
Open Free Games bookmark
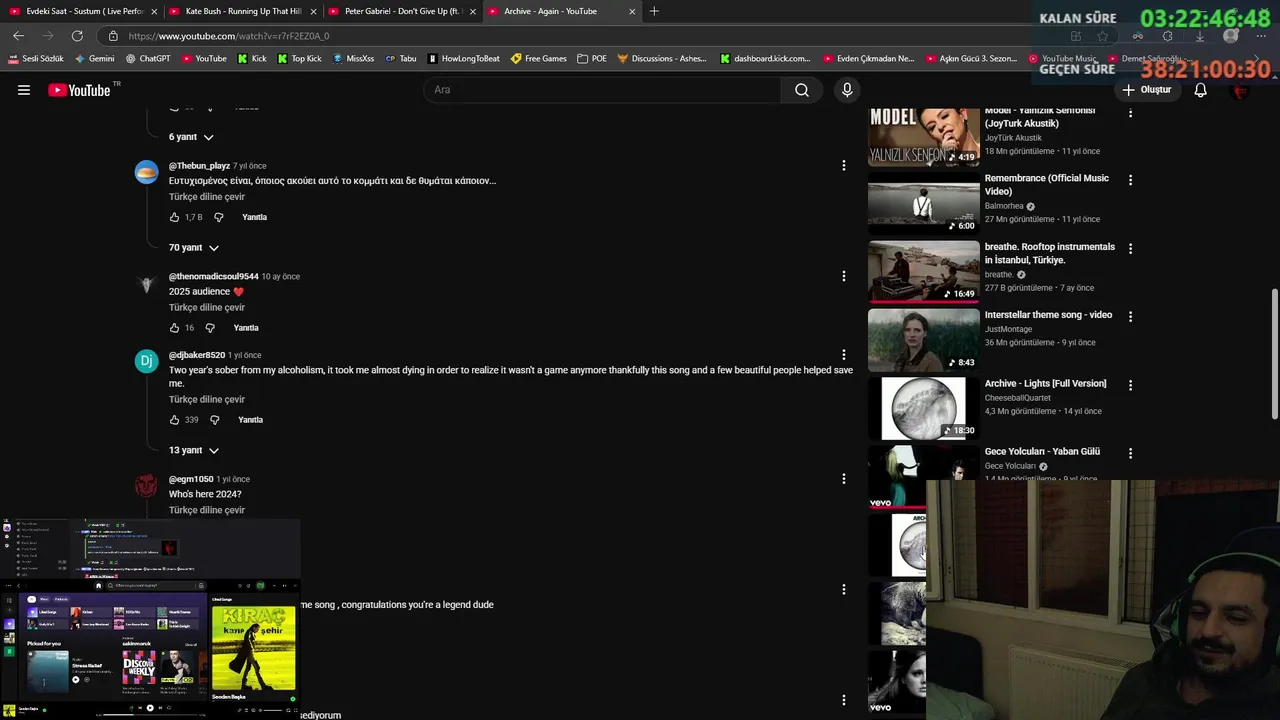pyautogui.click(x=539, y=58)
